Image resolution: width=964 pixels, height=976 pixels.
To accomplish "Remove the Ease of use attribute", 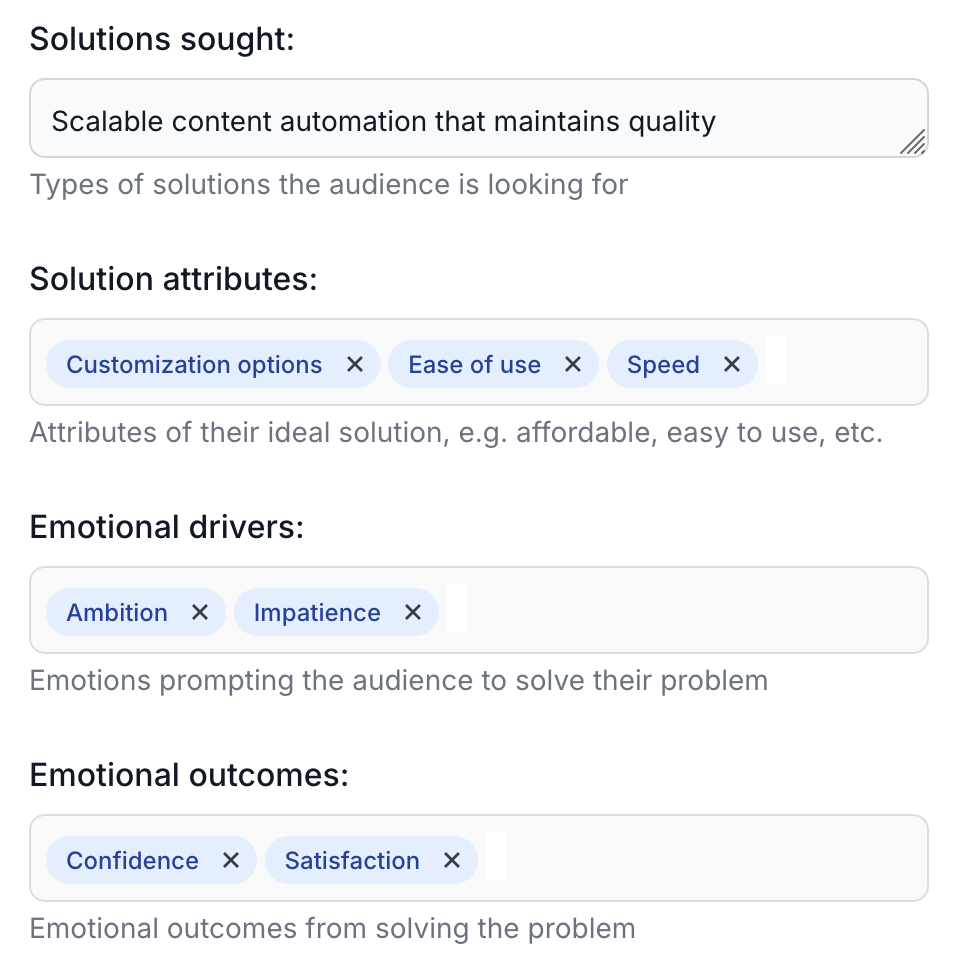I will point(572,364).
